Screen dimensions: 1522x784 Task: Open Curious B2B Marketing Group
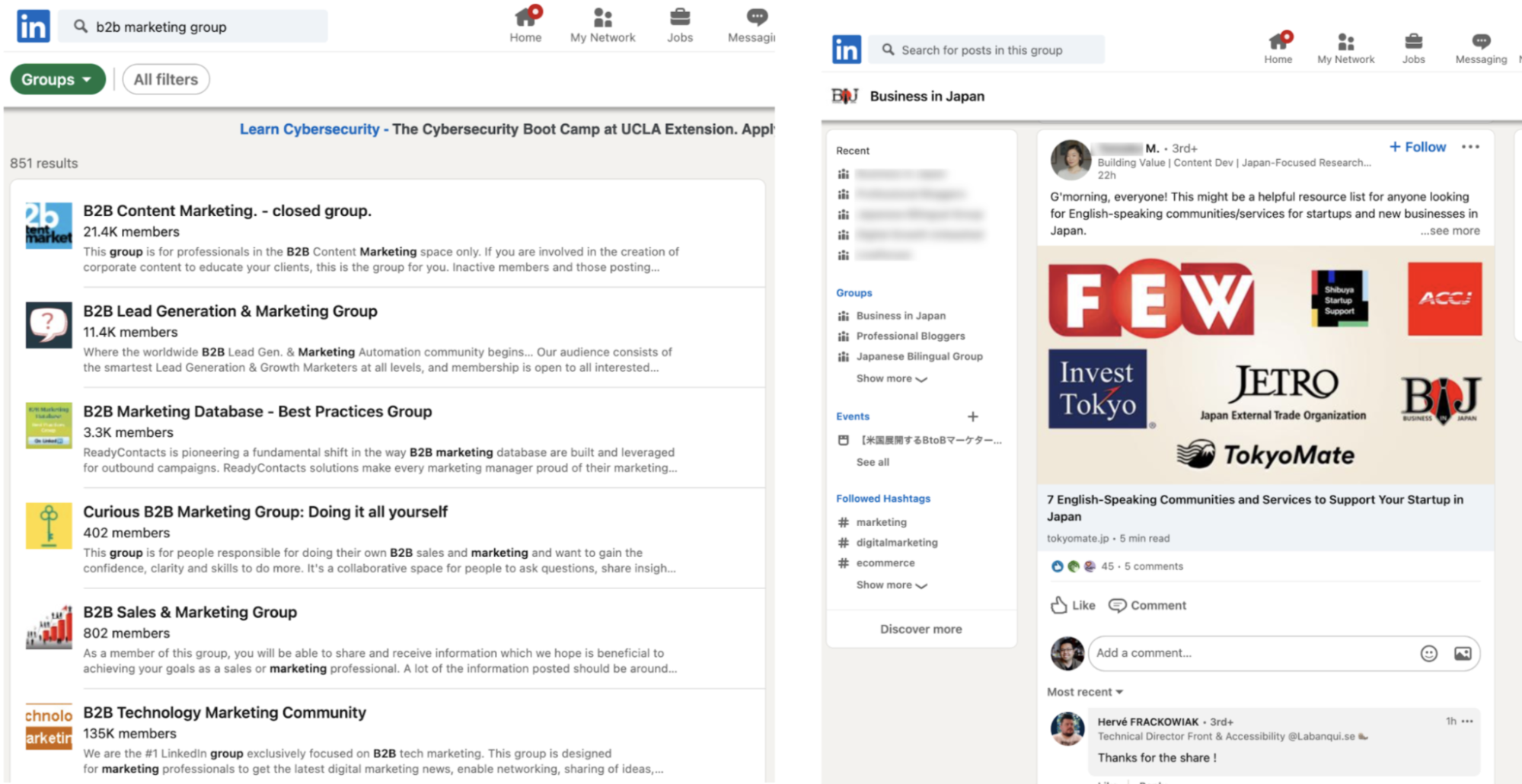265,512
